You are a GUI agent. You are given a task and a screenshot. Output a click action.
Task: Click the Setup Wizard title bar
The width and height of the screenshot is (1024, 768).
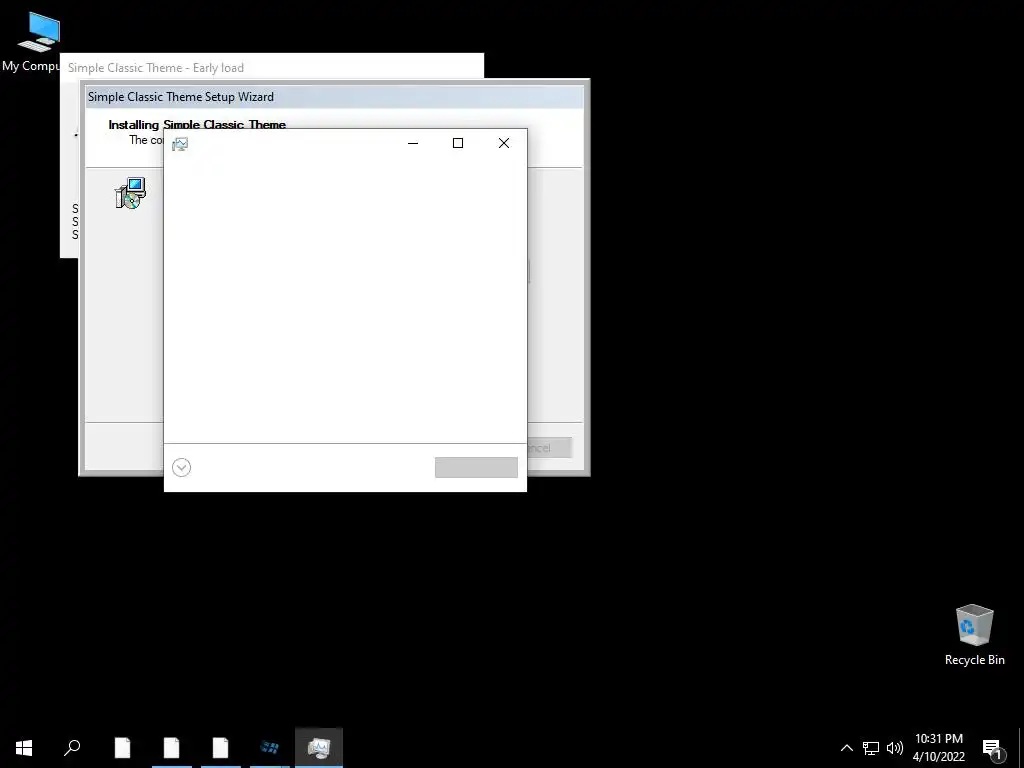[334, 97]
